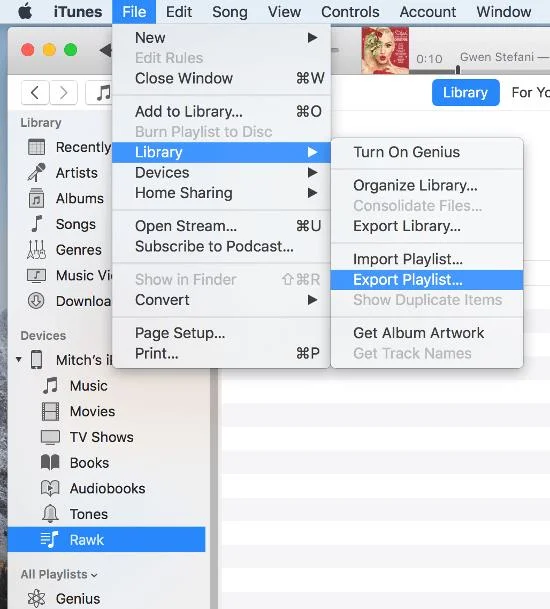Choose Subscribe to Podcast…
The height and width of the screenshot is (609, 550).
click(x=221, y=247)
